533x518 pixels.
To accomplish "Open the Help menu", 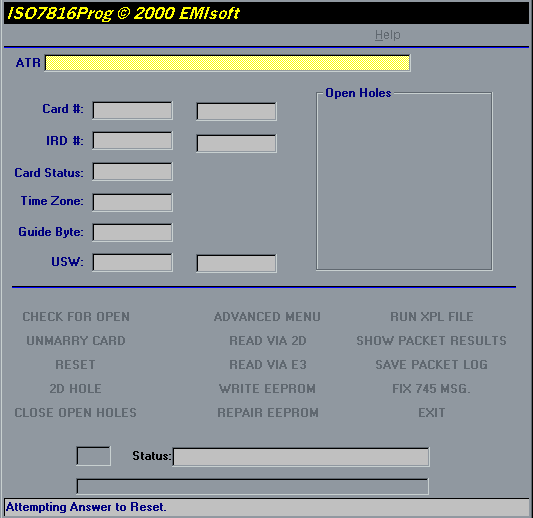I will 388,35.
